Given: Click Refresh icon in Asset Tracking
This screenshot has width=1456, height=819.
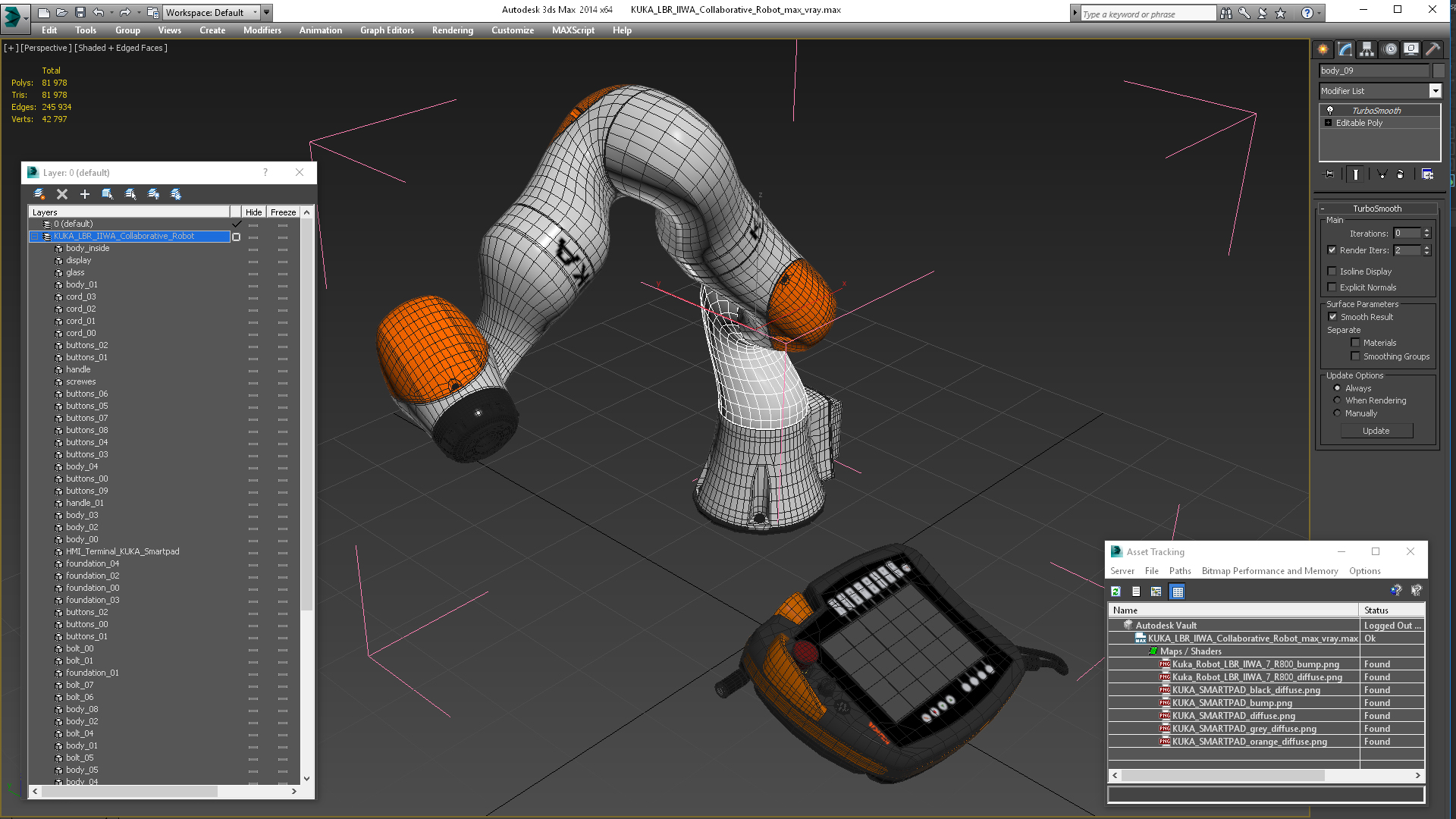Looking at the screenshot, I should pyautogui.click(x=1116, y=591).
